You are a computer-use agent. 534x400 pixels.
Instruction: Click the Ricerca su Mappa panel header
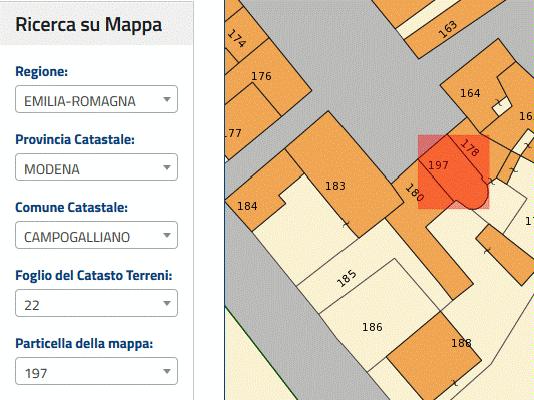[96, 23]
